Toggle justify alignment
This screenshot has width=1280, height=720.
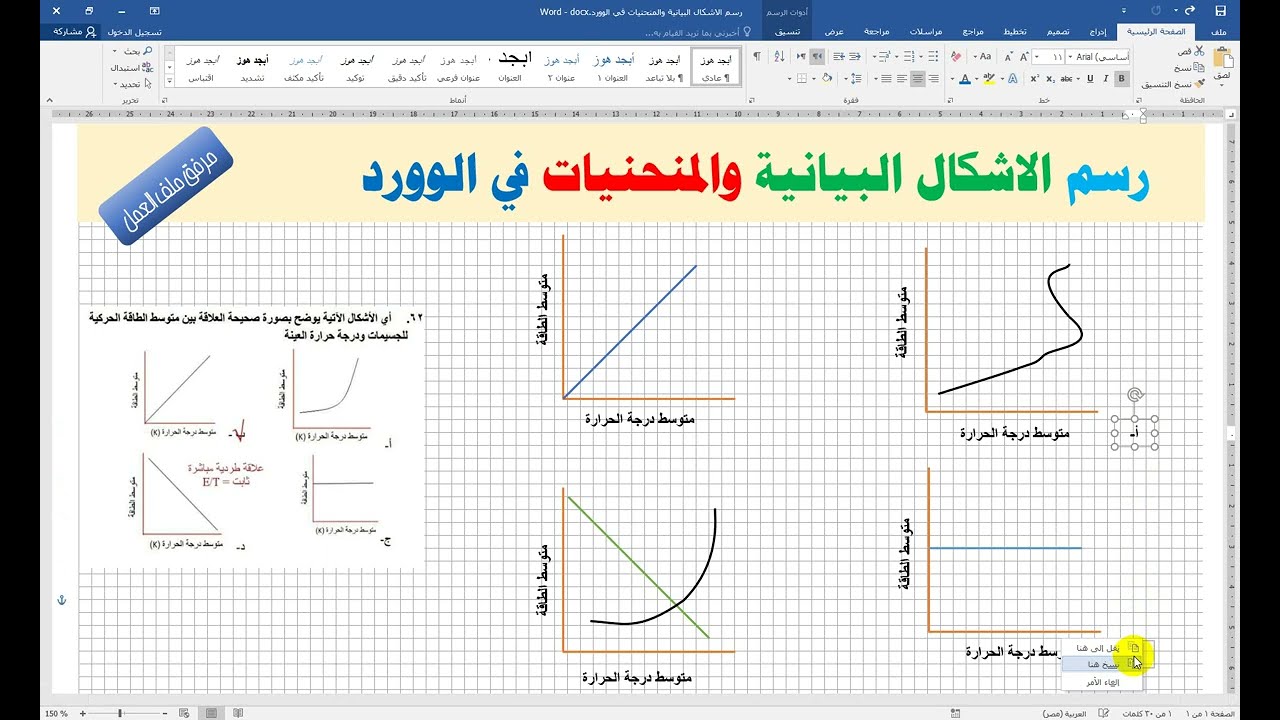[x=886, y=78]
